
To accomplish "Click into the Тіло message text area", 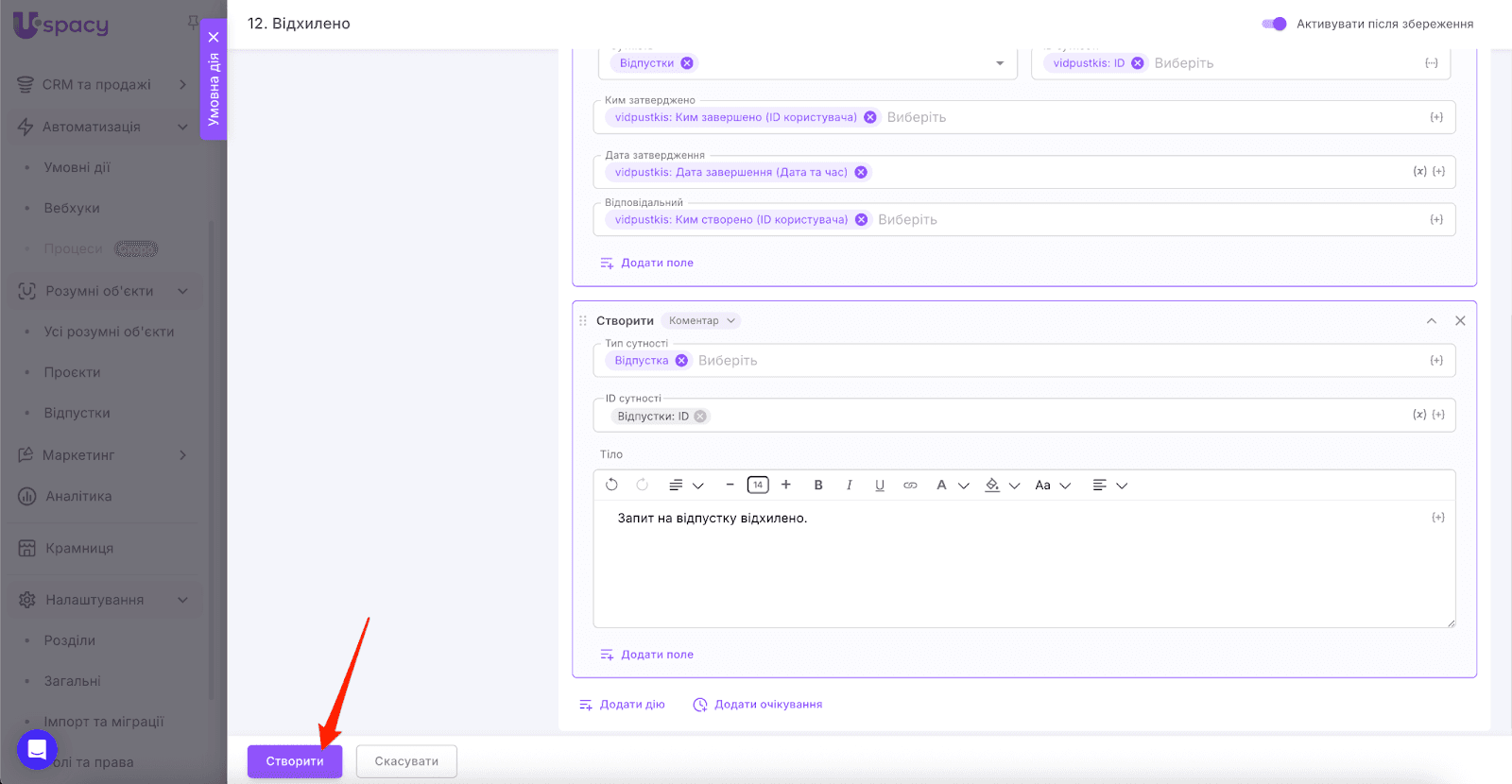I will point(1024,564).
